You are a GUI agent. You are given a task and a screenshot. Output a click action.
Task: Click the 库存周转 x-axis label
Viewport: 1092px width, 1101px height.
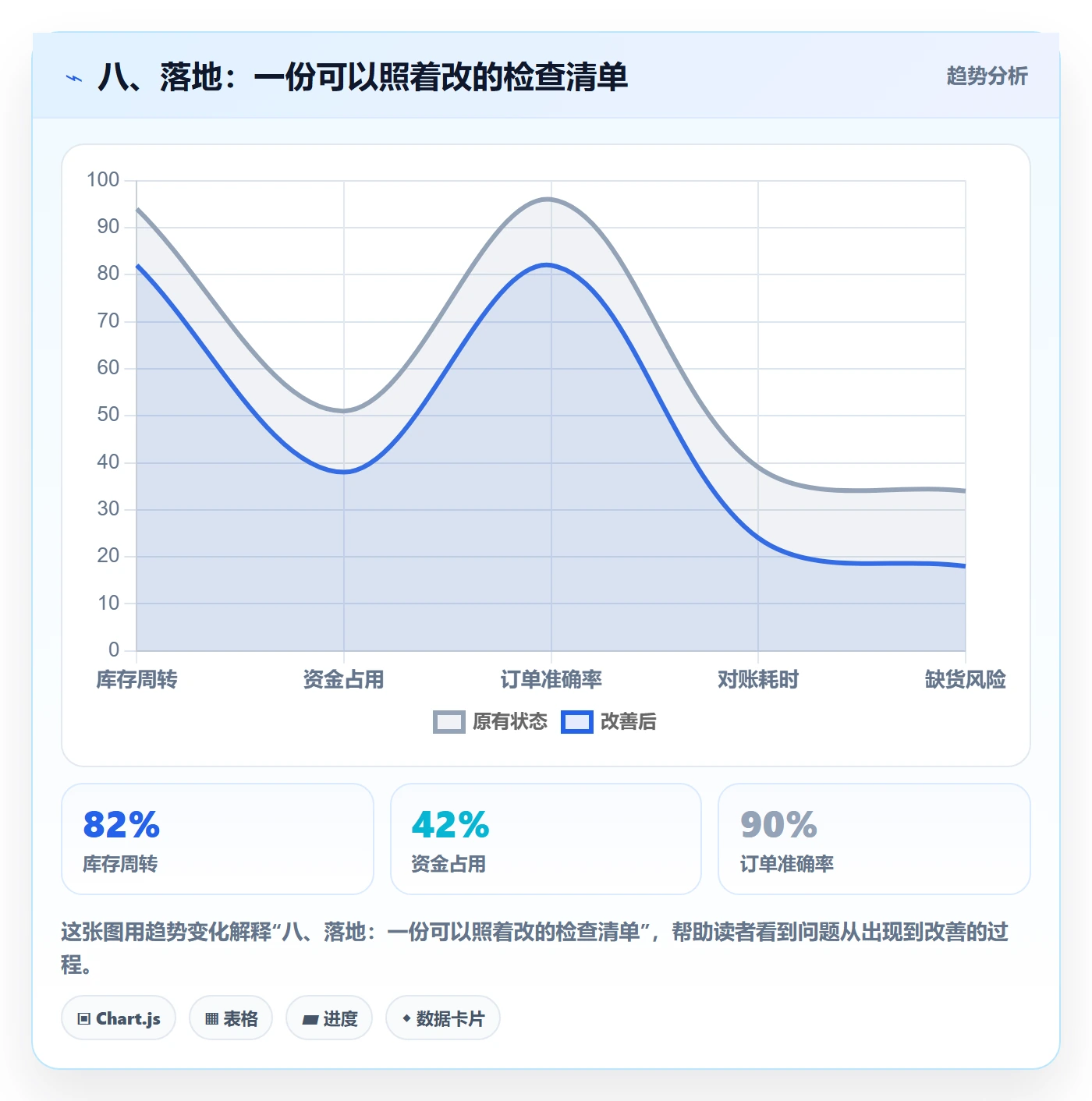(136, 680)
